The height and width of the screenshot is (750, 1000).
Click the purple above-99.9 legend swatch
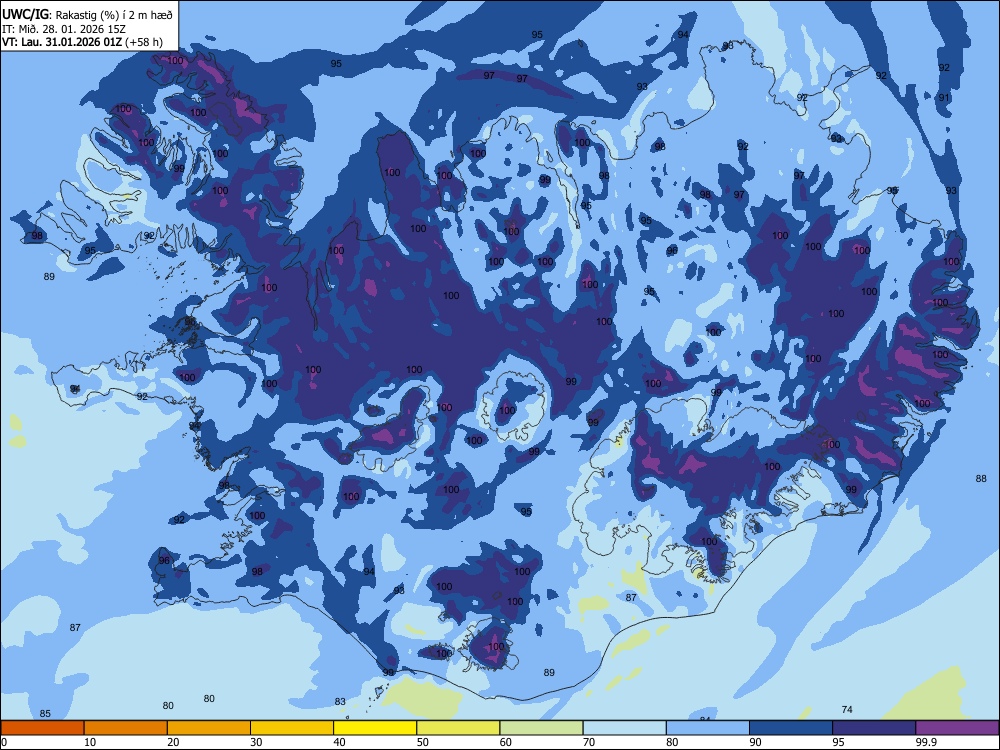pos(957,728)
